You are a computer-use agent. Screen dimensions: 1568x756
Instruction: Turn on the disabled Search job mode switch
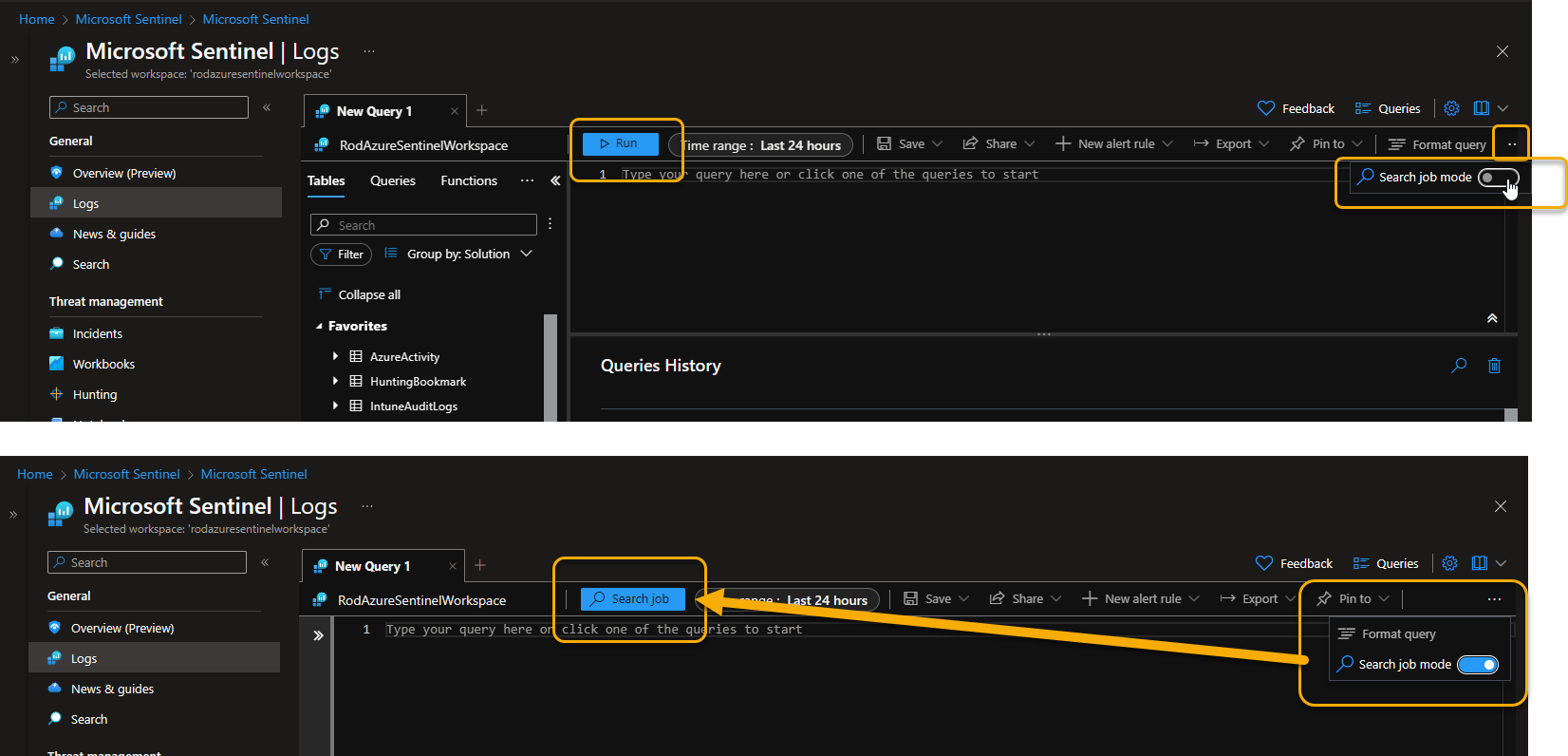pos(1498,178)
